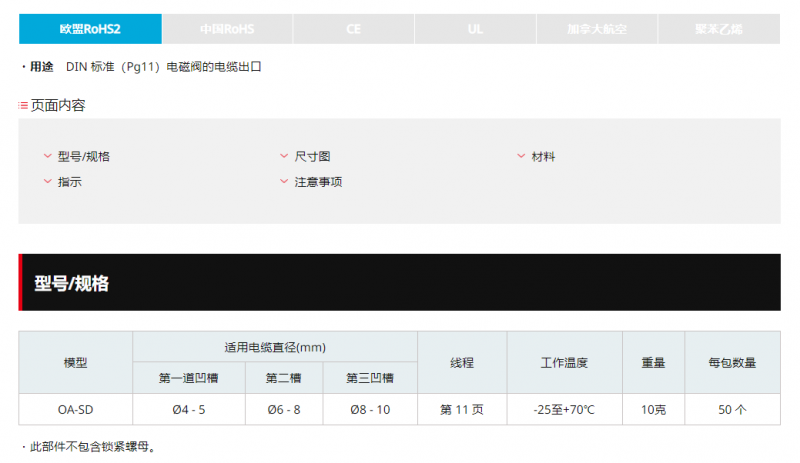Image resolution: width=800 pixels, height=463 pixels.
Task: Click the chevron beside 型号/规格
Action: (47, 156)
